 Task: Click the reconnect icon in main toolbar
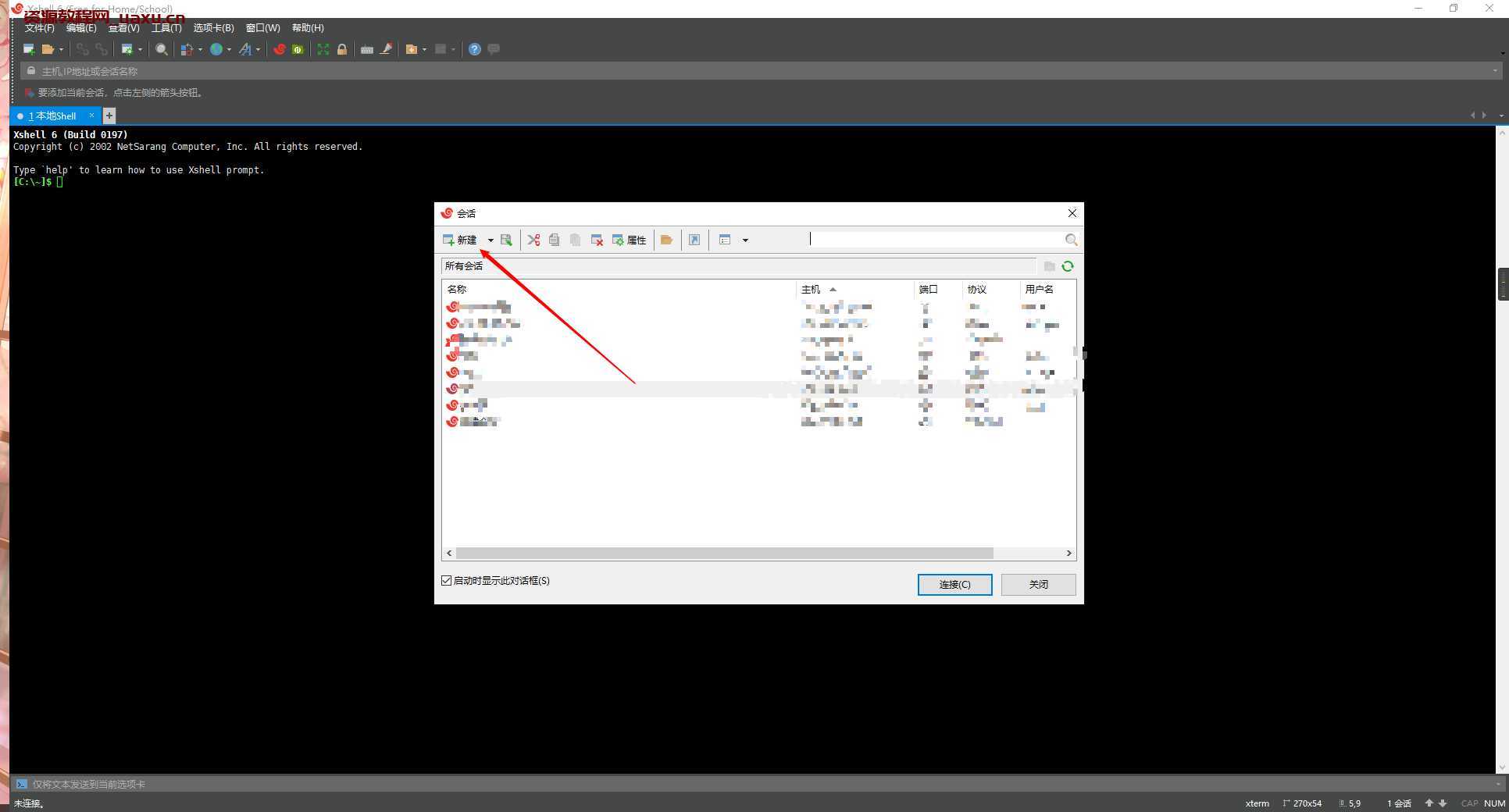point(102,49)
